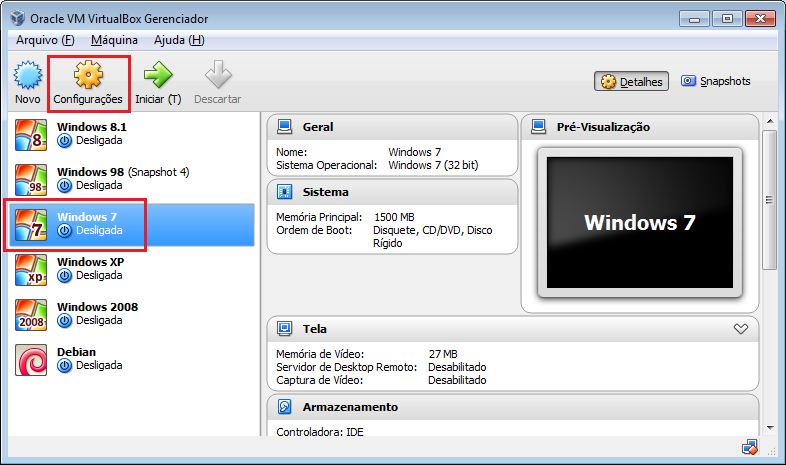
Task: Switch to Detalhes view
Action: coord(632,81)
